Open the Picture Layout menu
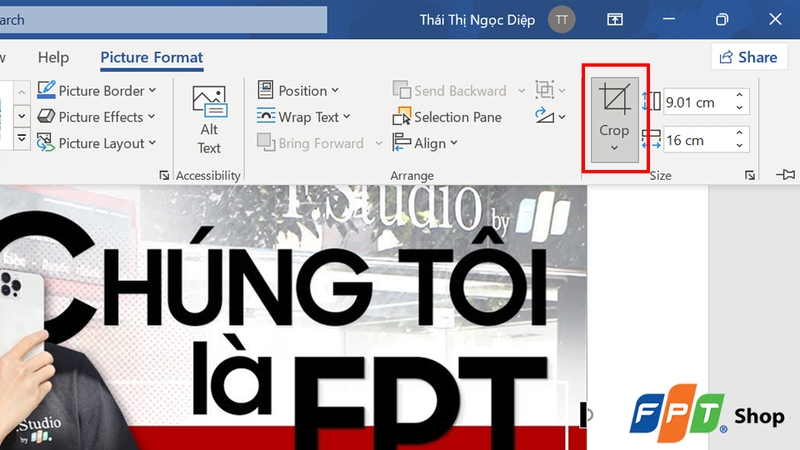Screen dimensions: 800x450 pos(96,143)
